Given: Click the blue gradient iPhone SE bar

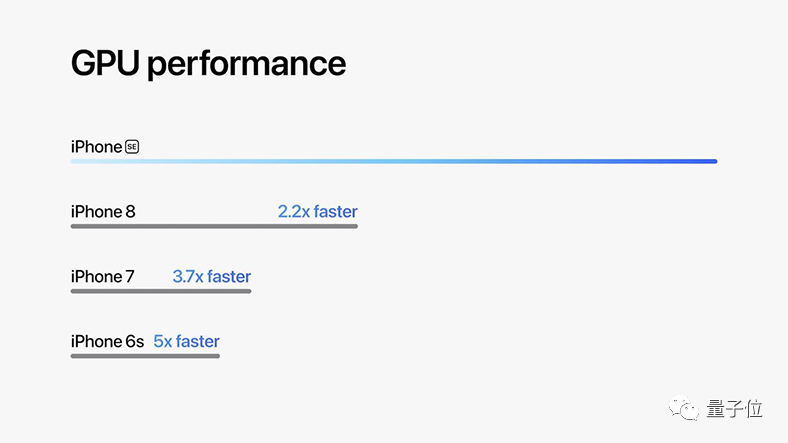Looking at the screenshot, I should (394, 161).
